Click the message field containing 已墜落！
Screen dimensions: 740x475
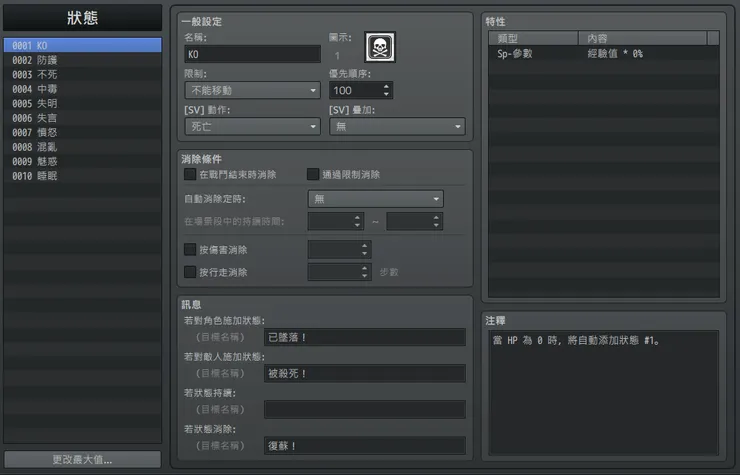click(x=365, y=337)
